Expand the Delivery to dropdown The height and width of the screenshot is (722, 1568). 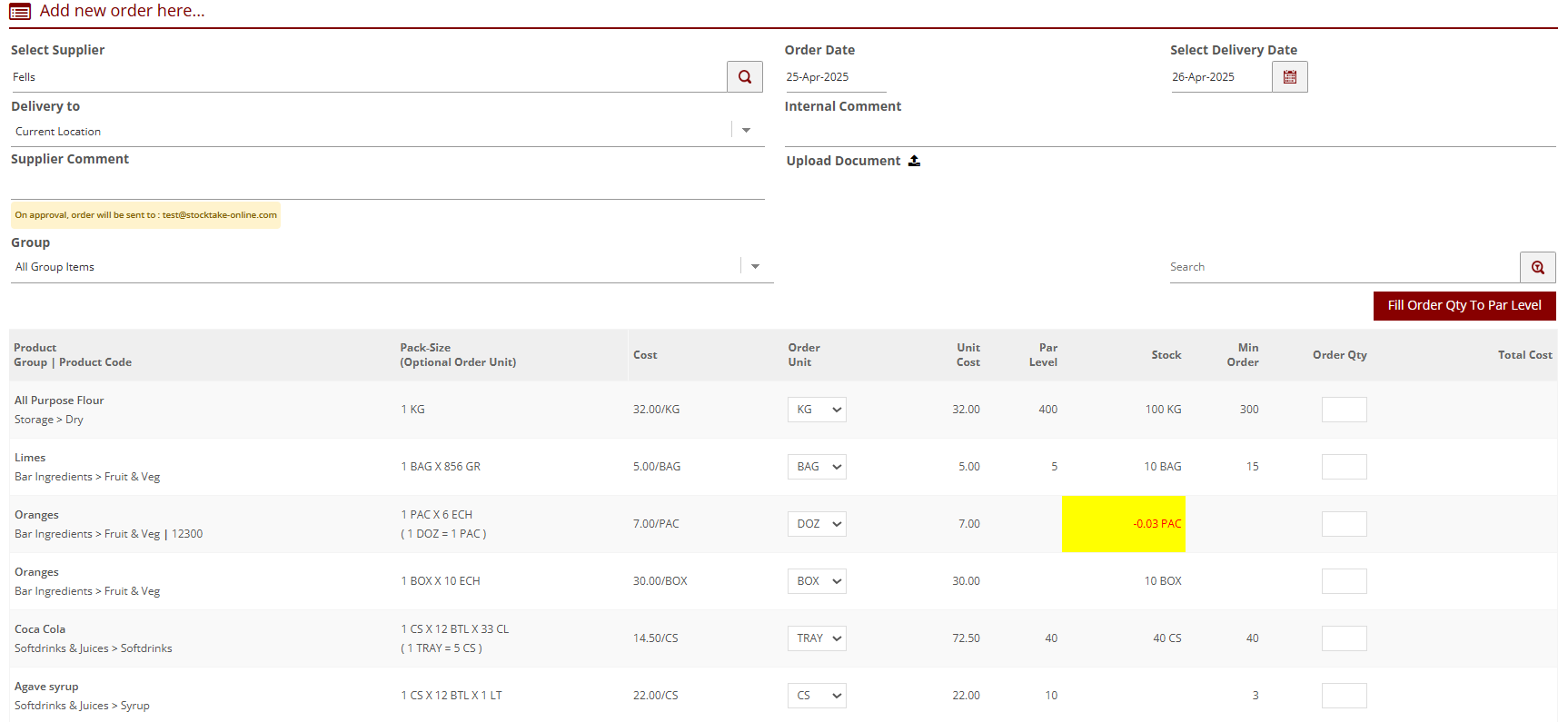pos(746,131)
